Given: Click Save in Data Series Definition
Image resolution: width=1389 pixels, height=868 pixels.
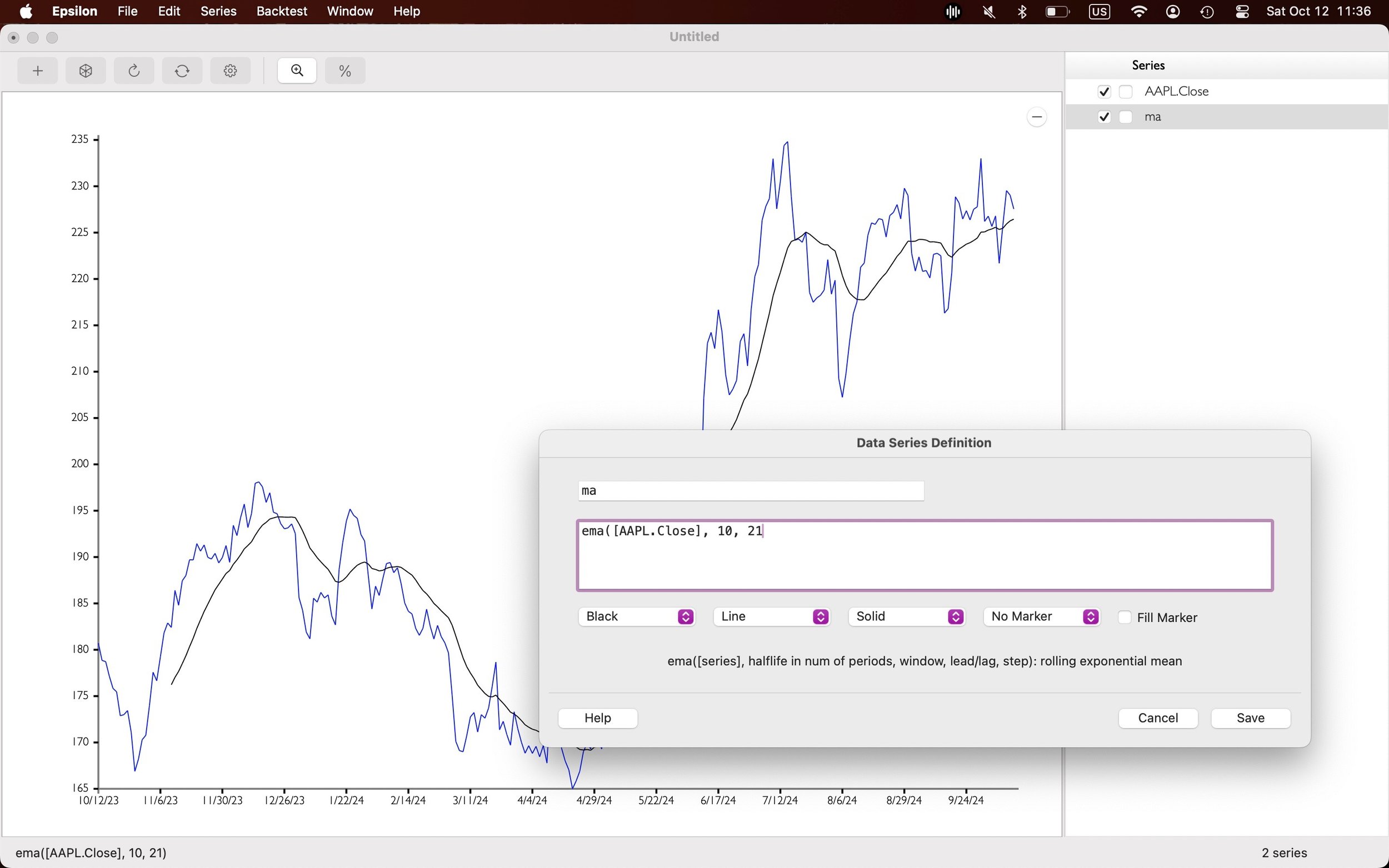Looking at the screenshot, I should pos(1251,718).
